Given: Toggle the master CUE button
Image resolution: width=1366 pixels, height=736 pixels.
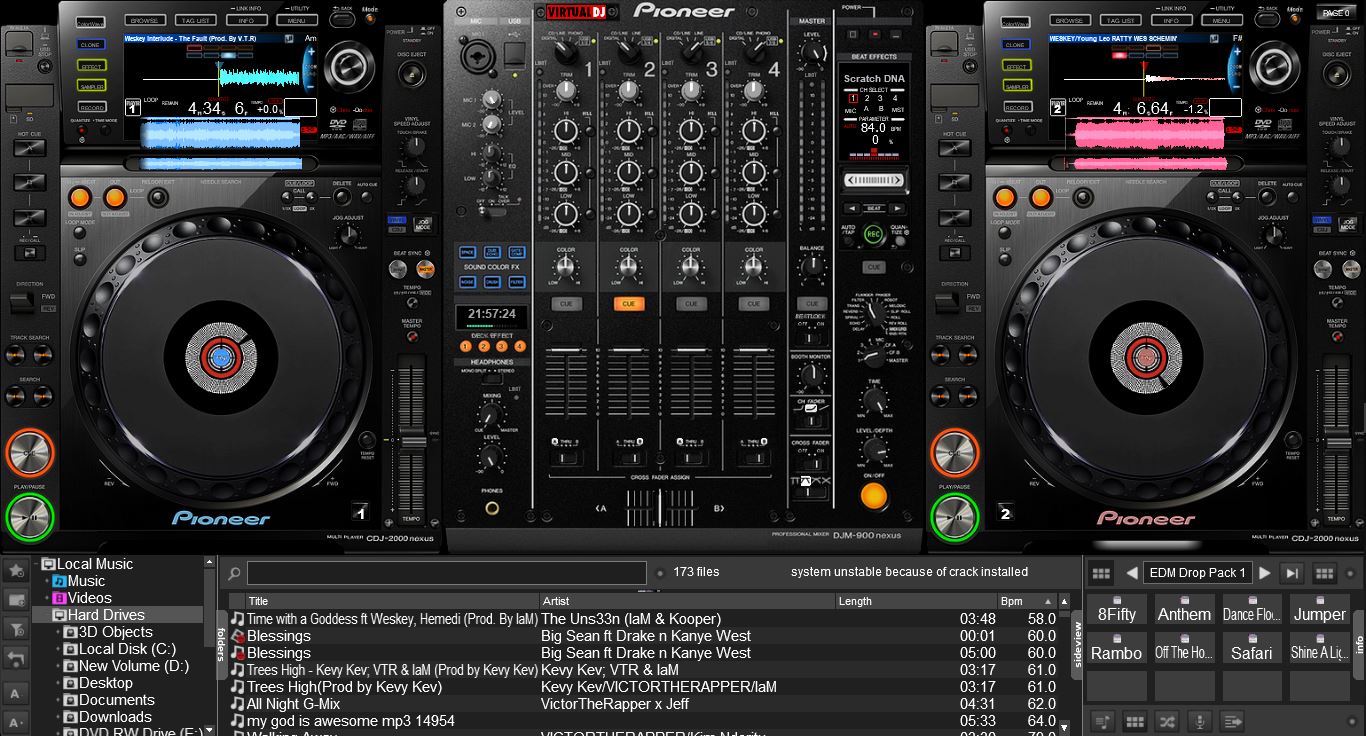Looking at the screenshot, I should tap(812, 304).
